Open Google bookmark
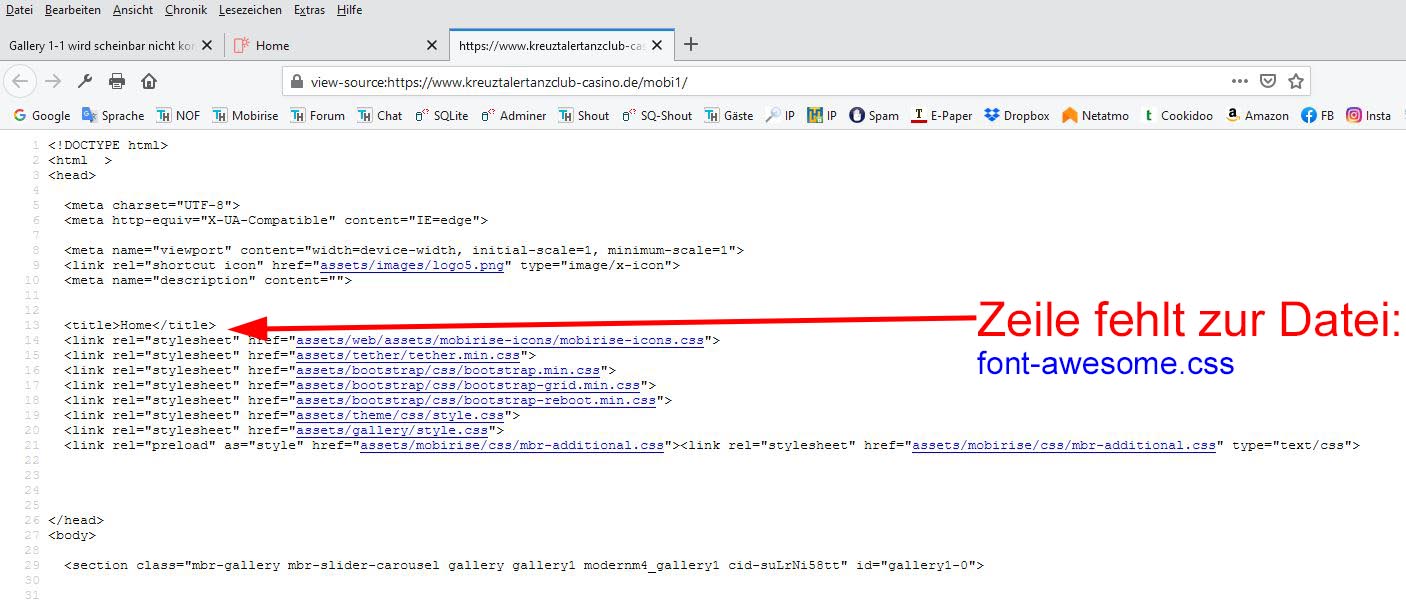 [41, 115]
